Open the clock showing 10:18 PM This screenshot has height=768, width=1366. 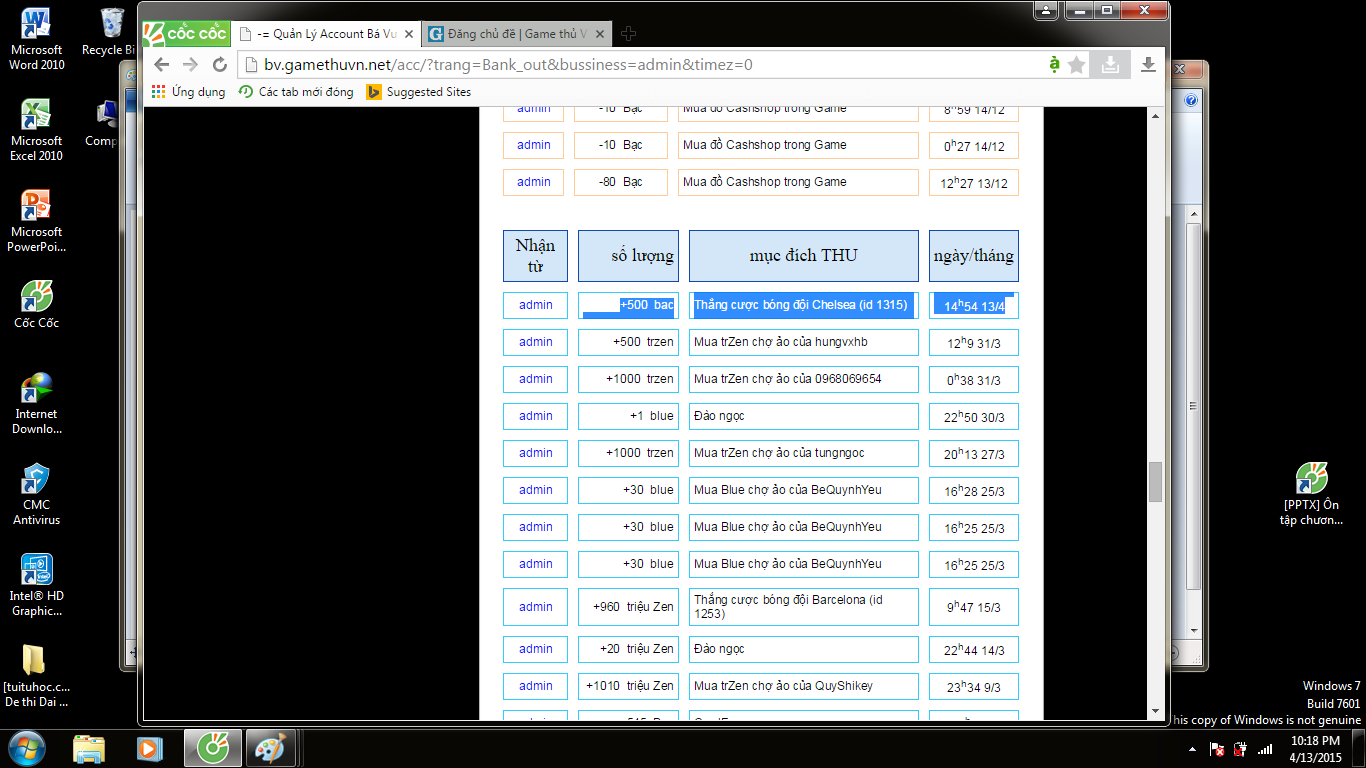[1315, 748]
